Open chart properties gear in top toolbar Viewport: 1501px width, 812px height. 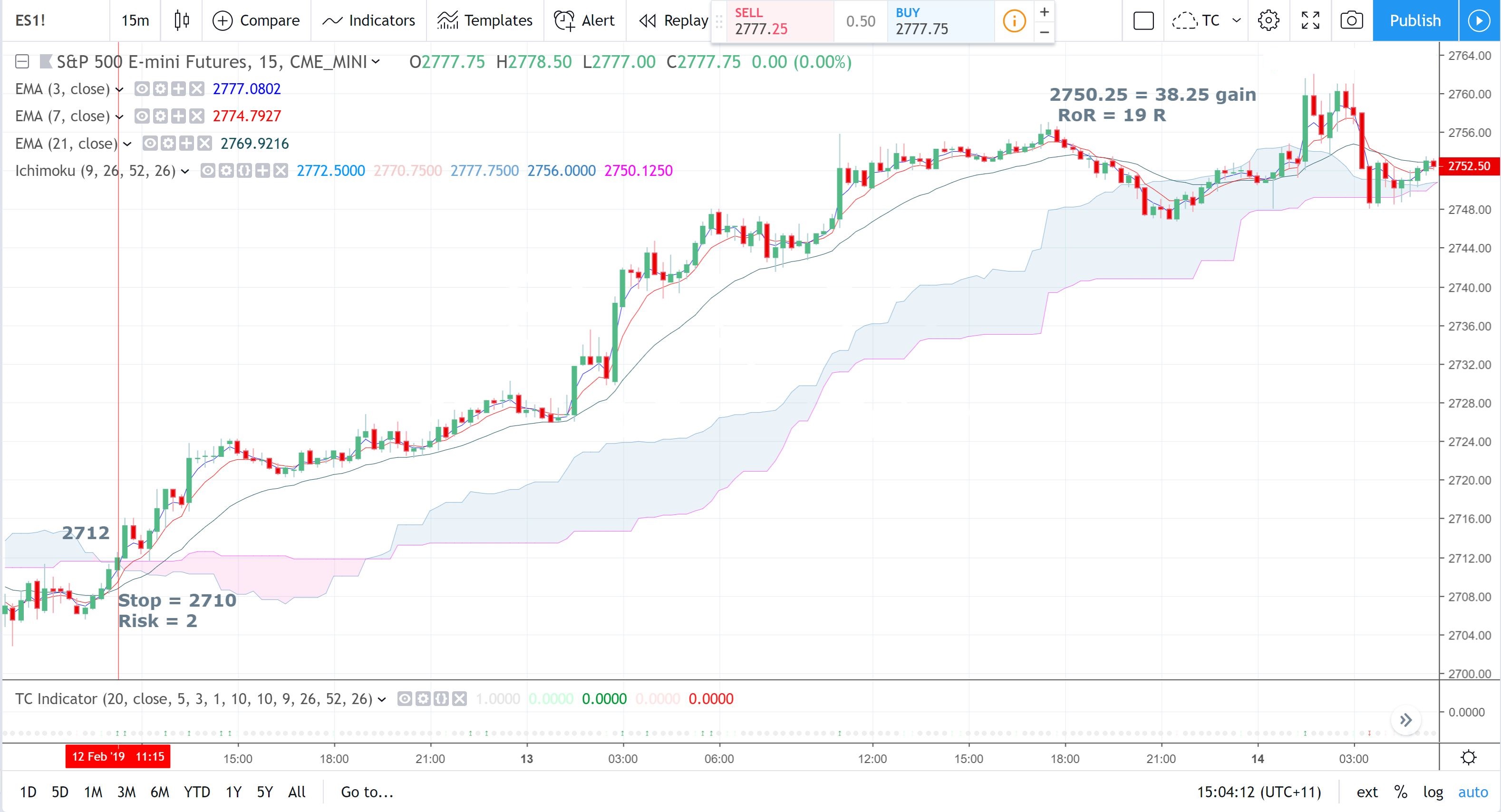click(x=1268, y=20)
